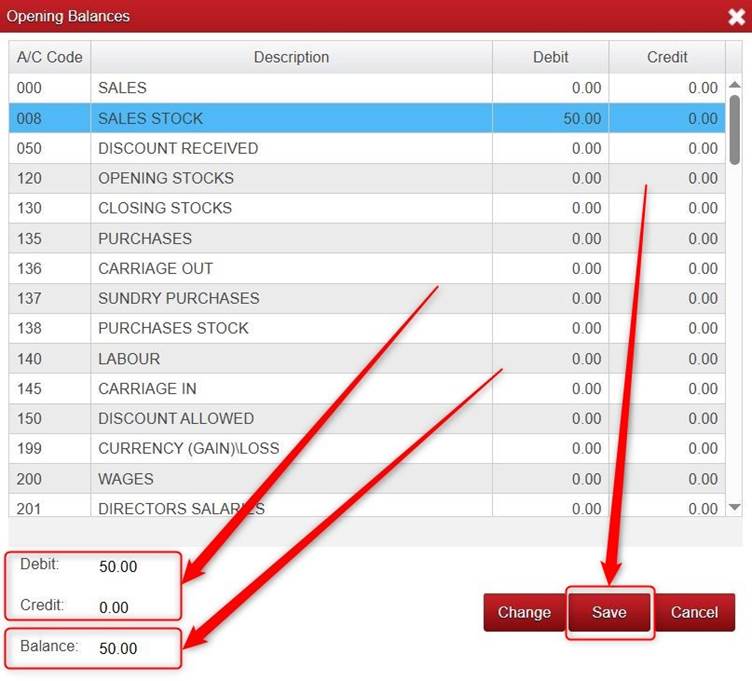Select the CARRIAGE OUT row

click(x=367, y=268)
